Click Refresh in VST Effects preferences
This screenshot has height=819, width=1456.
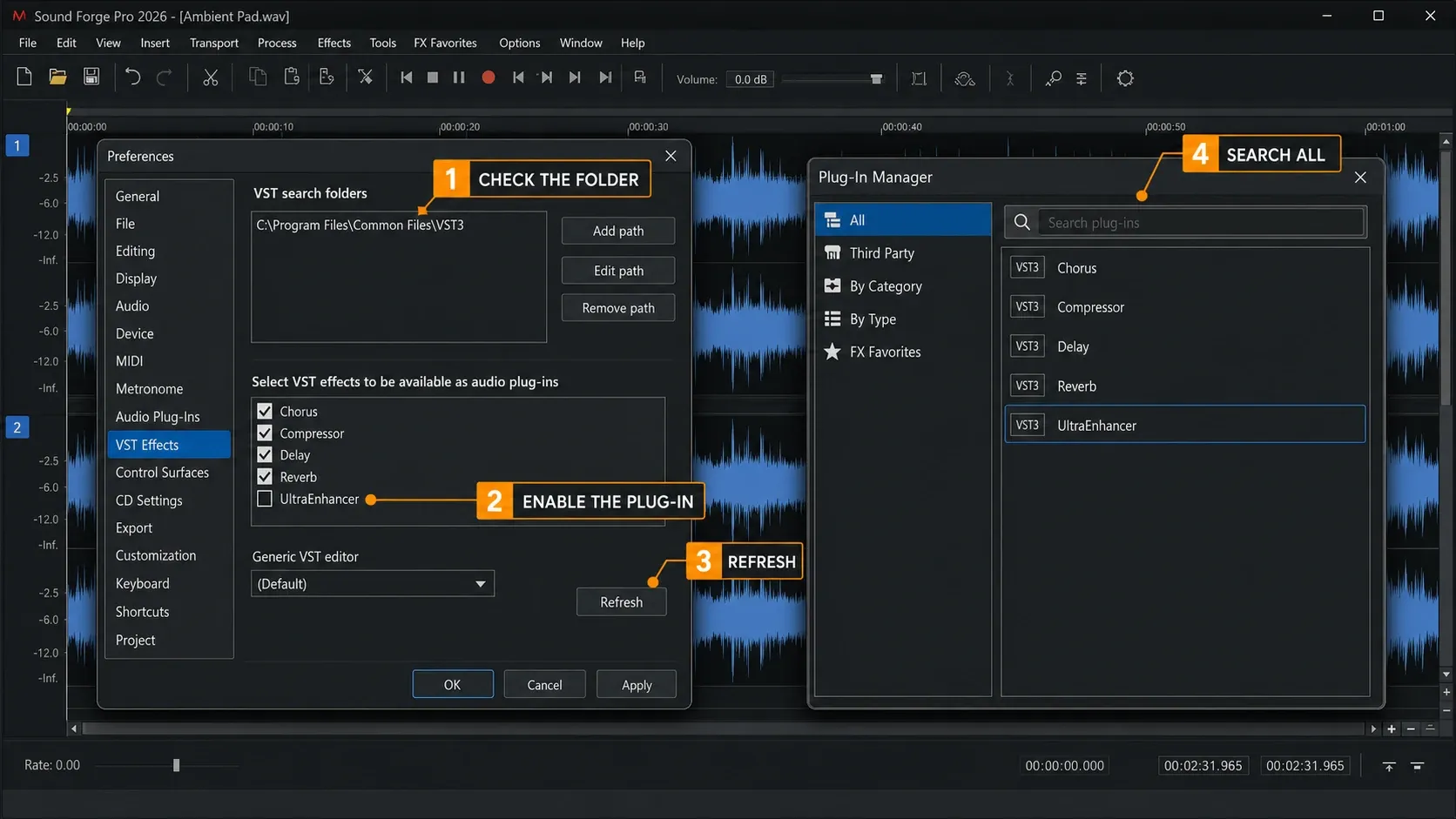point(621,602)
